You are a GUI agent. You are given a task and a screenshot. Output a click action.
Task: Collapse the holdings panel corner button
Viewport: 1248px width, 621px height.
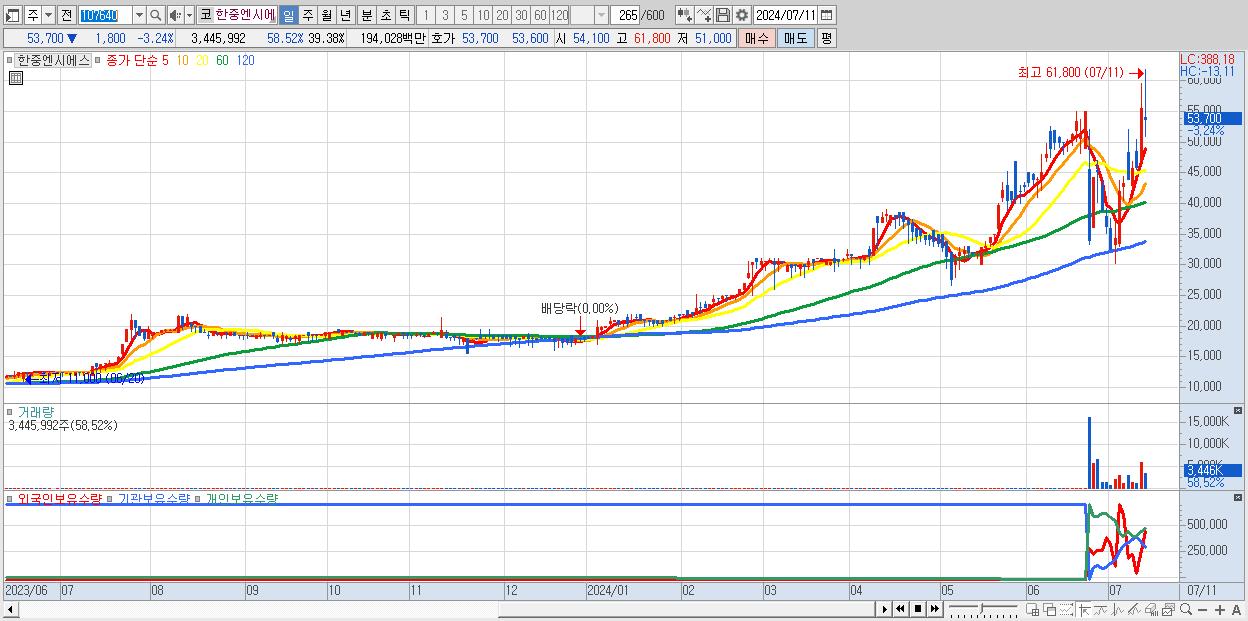click(1238, 499)
